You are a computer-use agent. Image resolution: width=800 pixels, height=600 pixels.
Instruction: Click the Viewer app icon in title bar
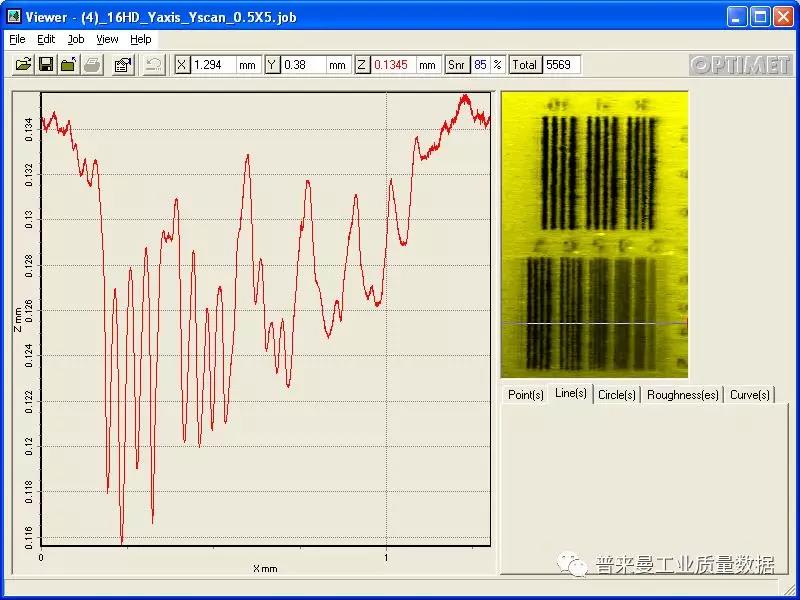coord(14,16)
